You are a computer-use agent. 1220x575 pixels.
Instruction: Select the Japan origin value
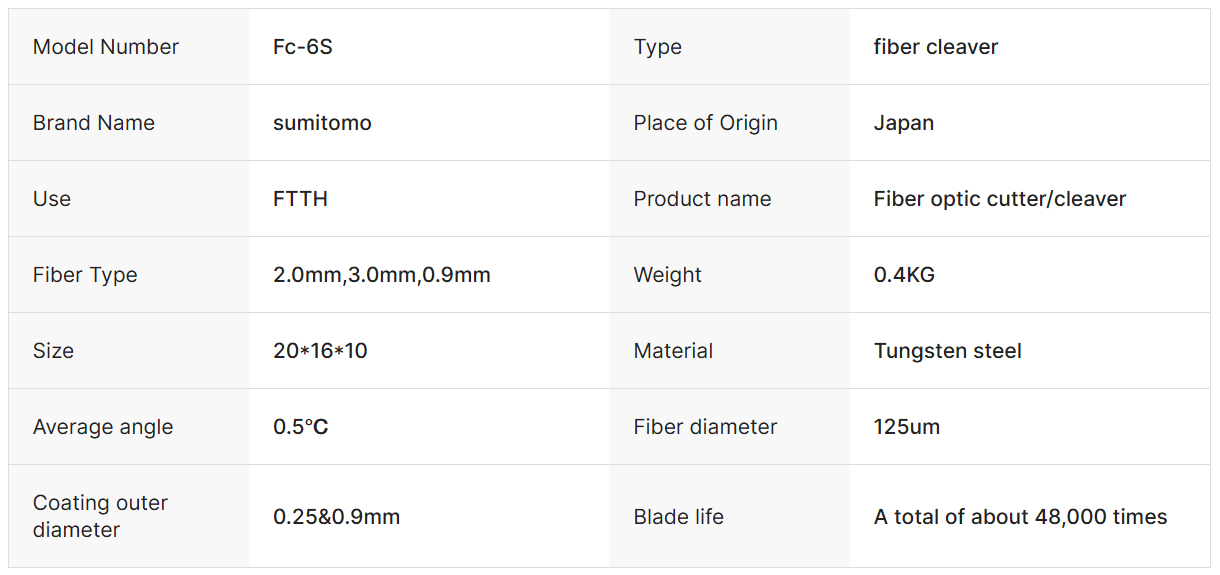pos(904,123)
